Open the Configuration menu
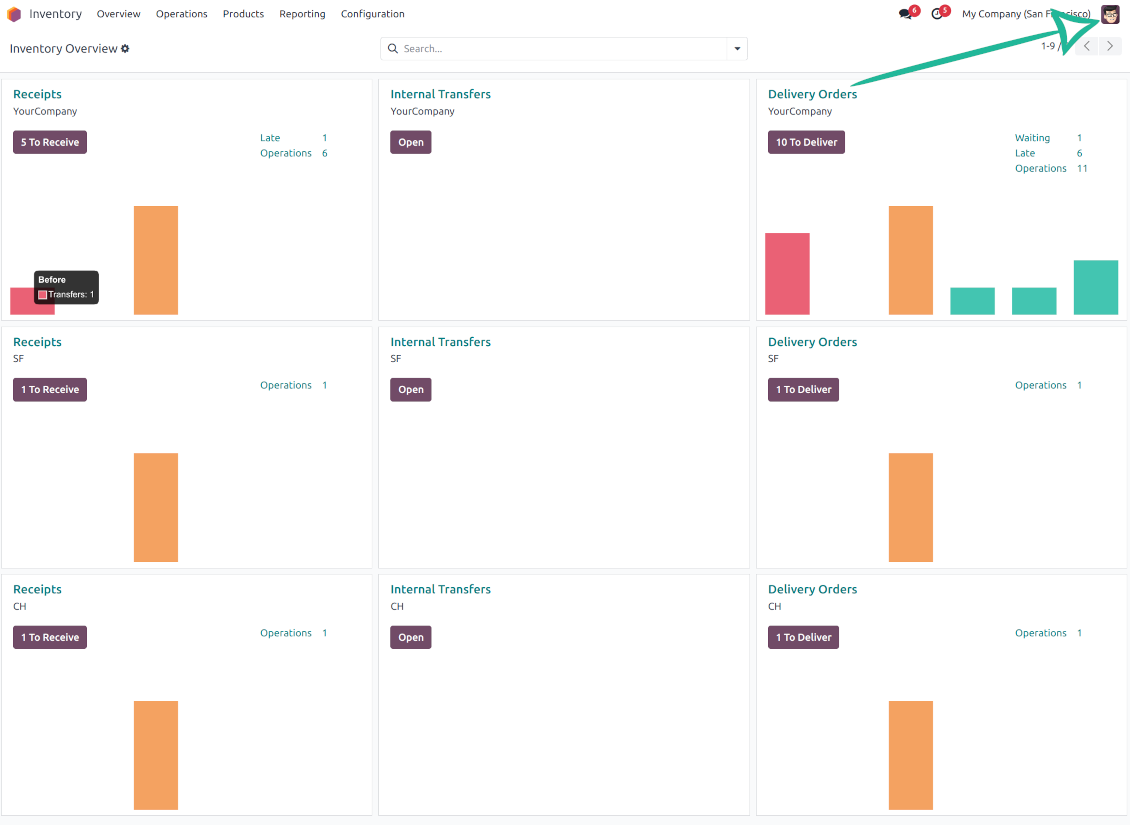 click(x=372, y=14)
